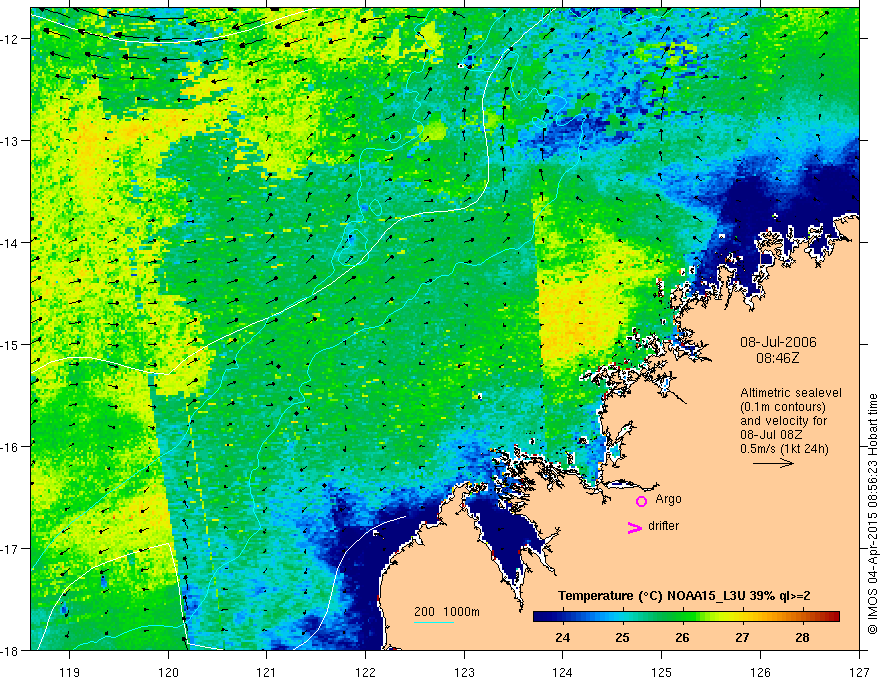Viewport: 880px width, 680px height.
Task: Click the colorbar tick label 24
Action: tap(562, 638)
